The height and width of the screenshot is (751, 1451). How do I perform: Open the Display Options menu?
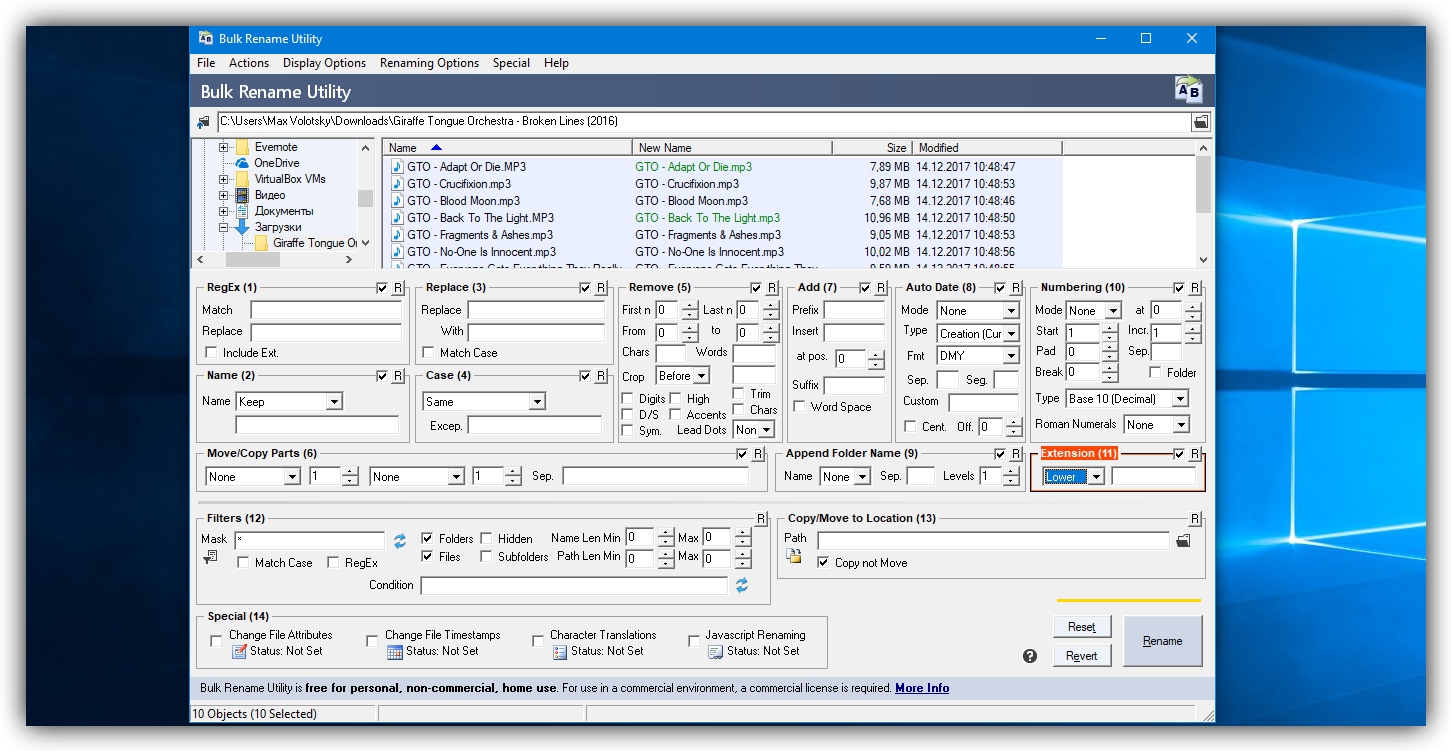(x=324, y=63)
